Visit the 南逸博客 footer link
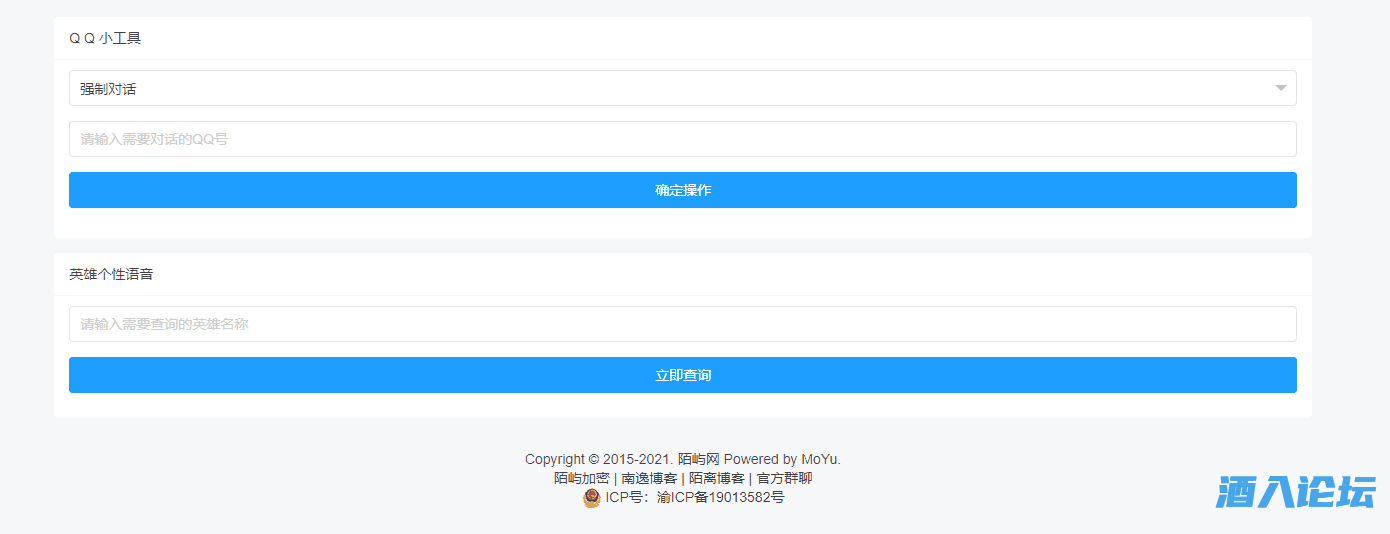Image resolution: width=1390 pixels, height=534 pixels. [x=649, y=478]
